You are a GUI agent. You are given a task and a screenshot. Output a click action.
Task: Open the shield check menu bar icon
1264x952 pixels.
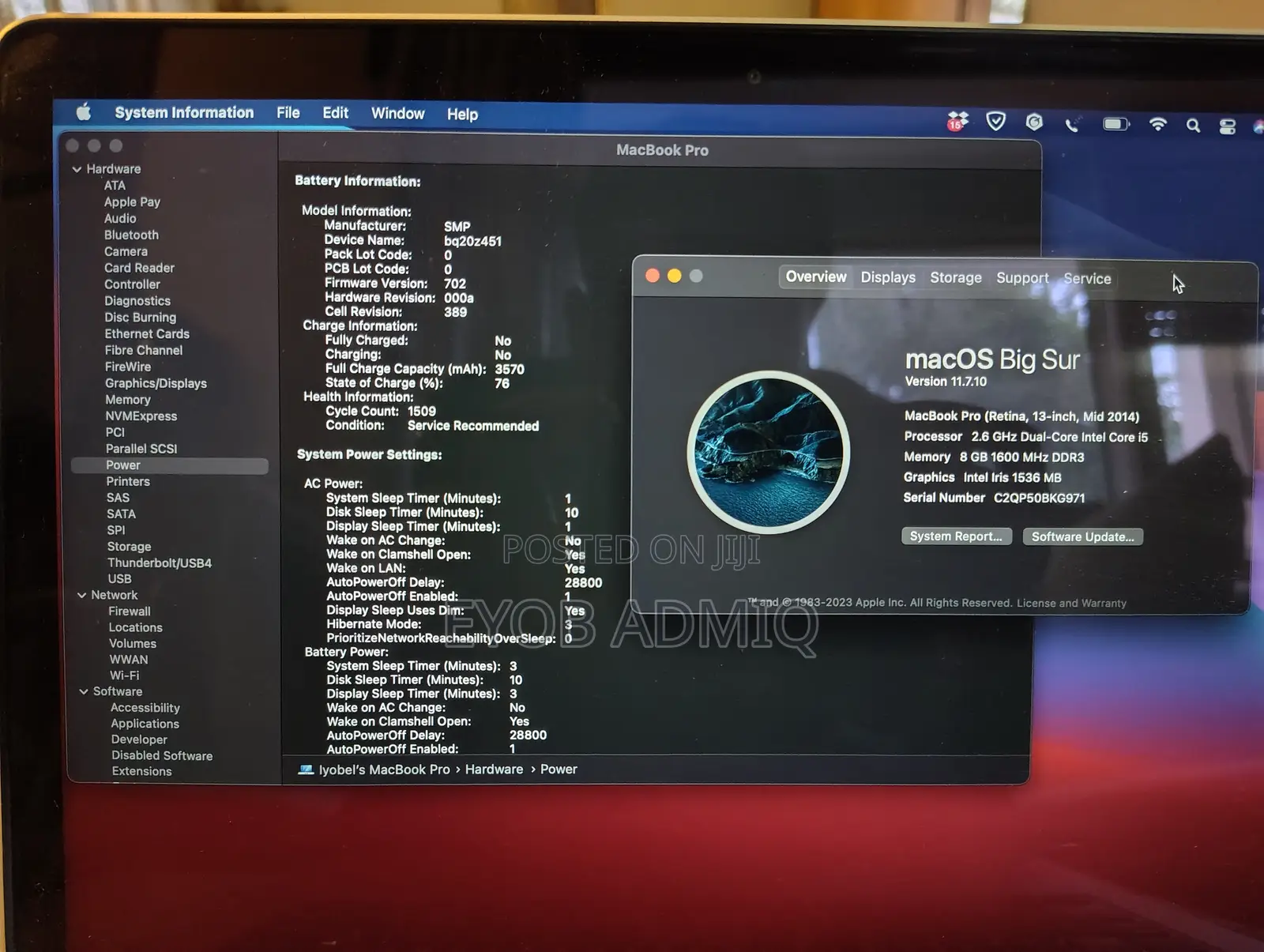pos(995,122)
